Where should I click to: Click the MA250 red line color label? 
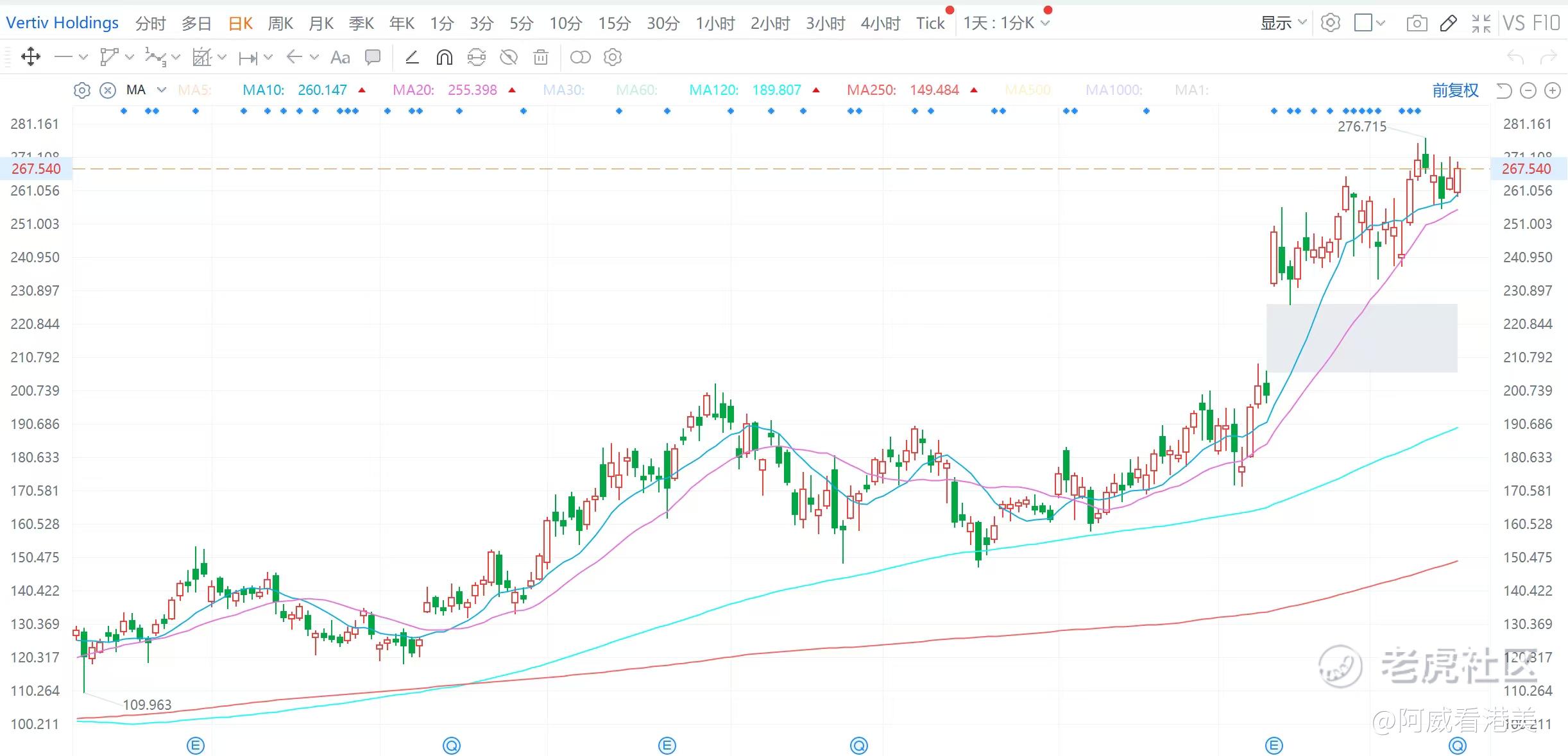click(871, 90)
